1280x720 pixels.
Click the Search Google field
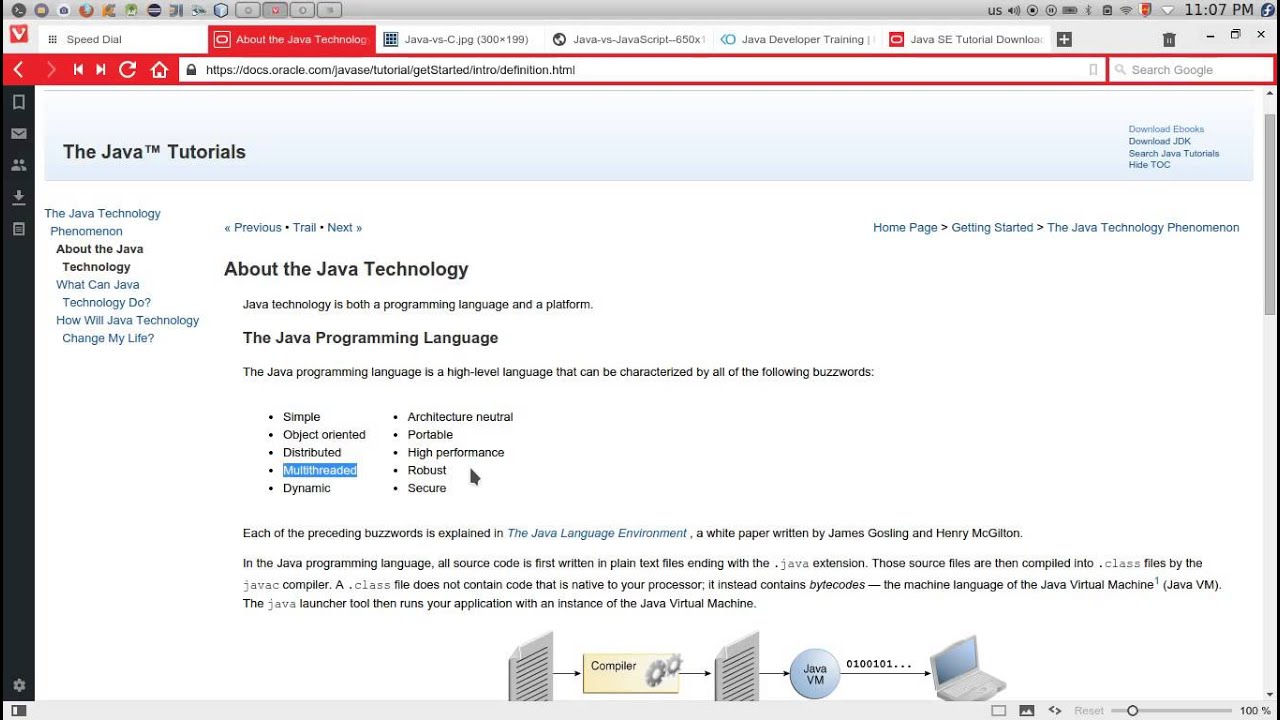tap(1190, 70)
